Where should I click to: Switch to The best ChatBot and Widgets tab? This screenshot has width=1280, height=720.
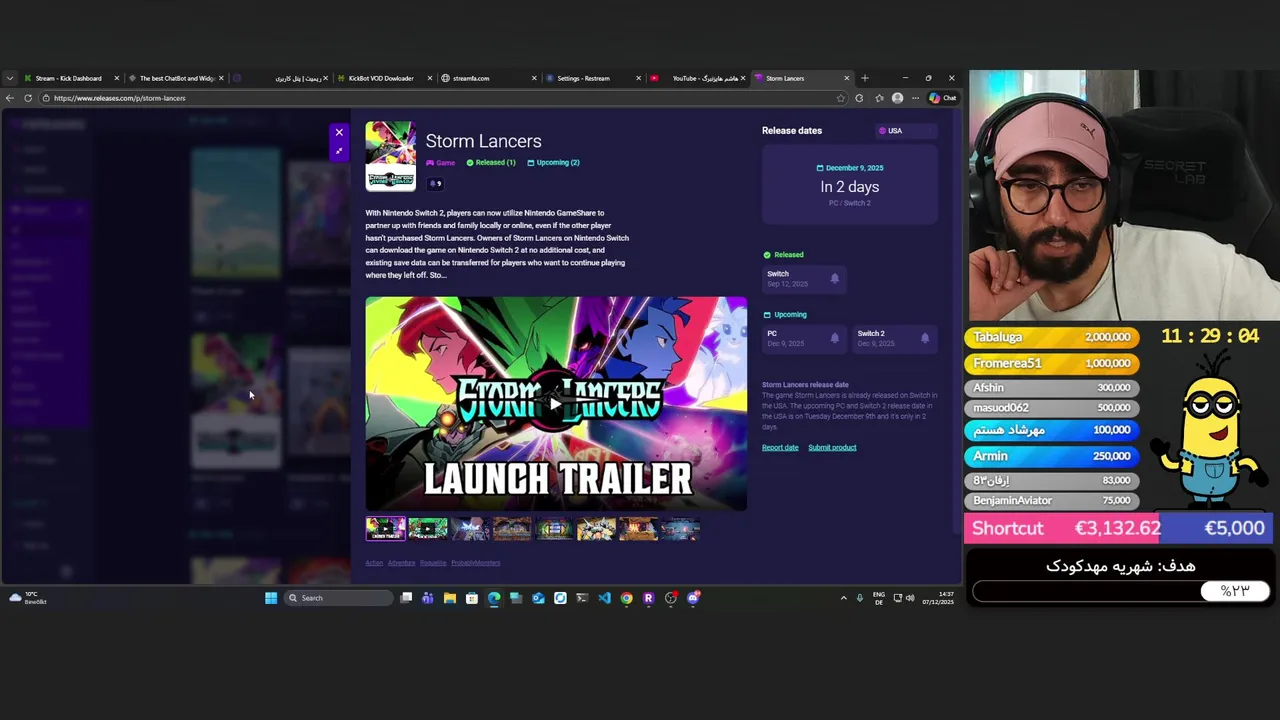click(176, 78)
